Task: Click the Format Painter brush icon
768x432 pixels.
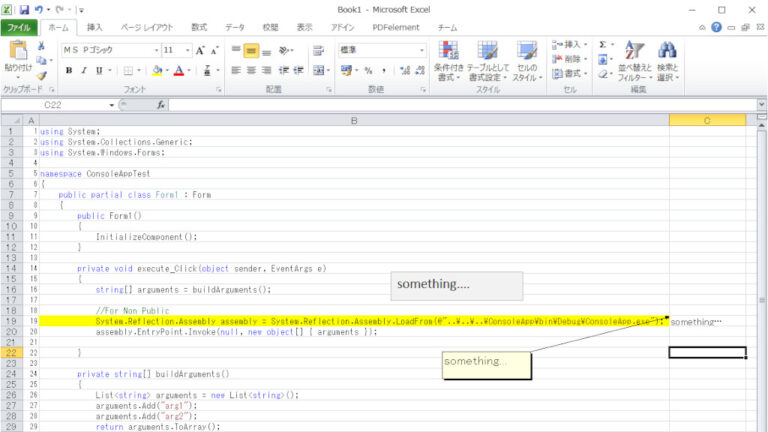Action: pos(41,75)
